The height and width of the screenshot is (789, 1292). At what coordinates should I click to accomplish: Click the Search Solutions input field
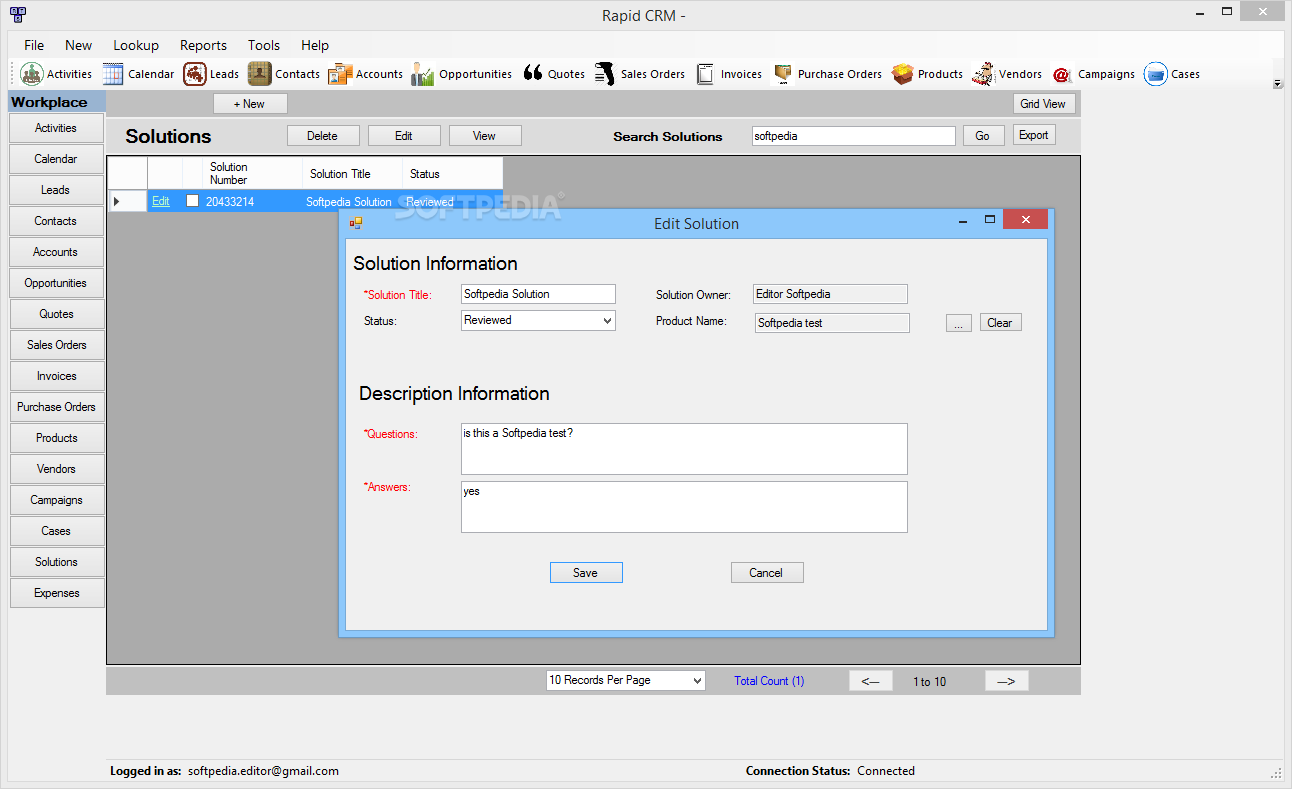(x=854, y=136)
